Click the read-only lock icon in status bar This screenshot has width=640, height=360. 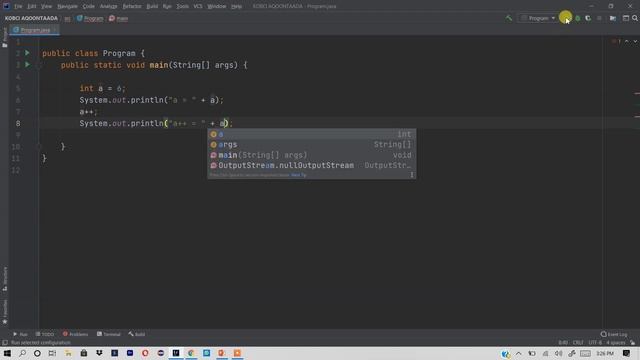pyautogui.click(x=633, y=342)
